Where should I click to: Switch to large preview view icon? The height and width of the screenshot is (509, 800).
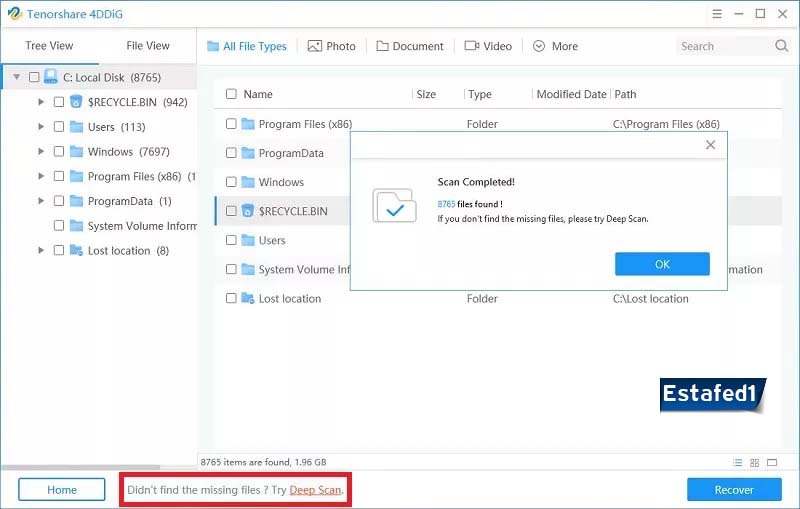[x=774, y=463]
